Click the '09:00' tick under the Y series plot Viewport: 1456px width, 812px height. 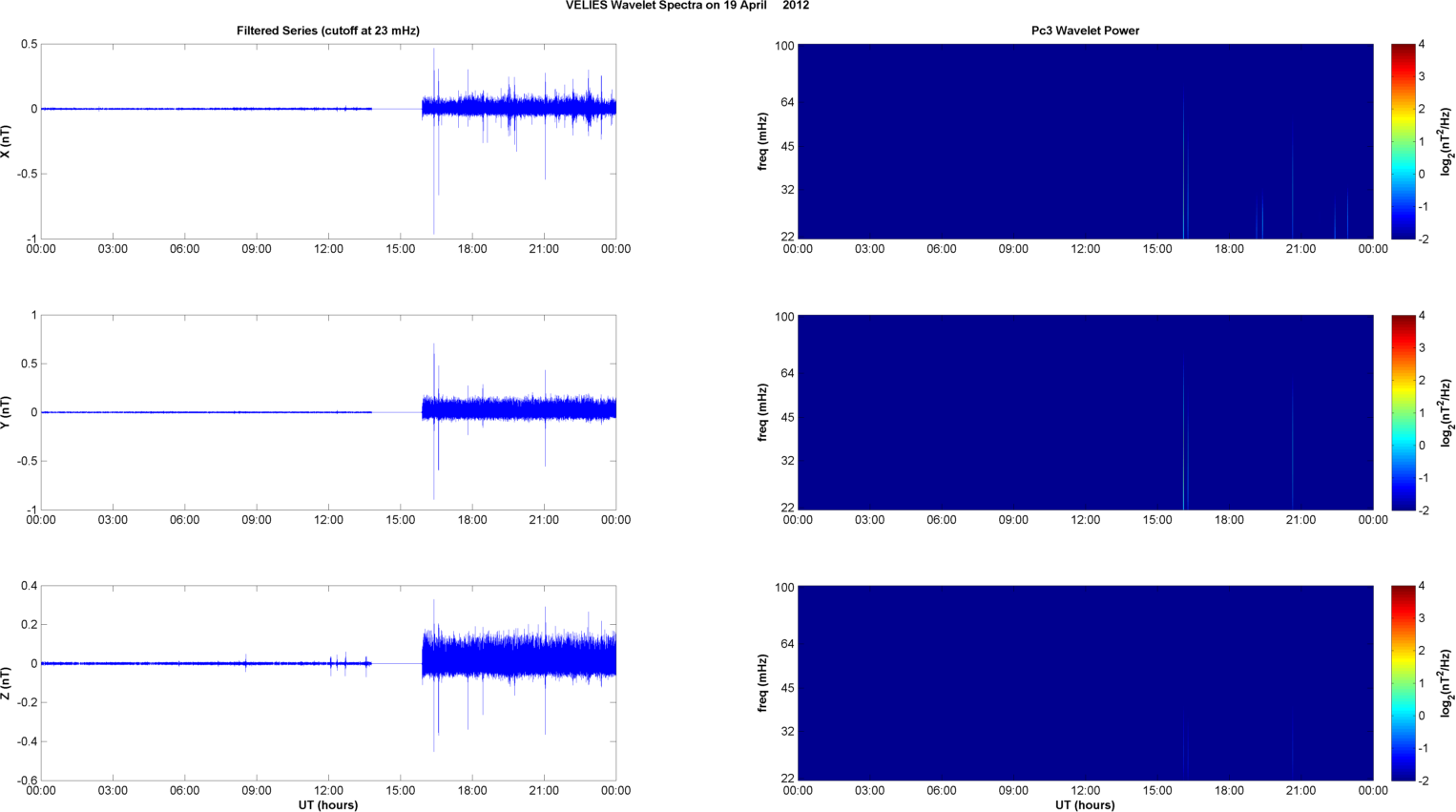[257, 520]
